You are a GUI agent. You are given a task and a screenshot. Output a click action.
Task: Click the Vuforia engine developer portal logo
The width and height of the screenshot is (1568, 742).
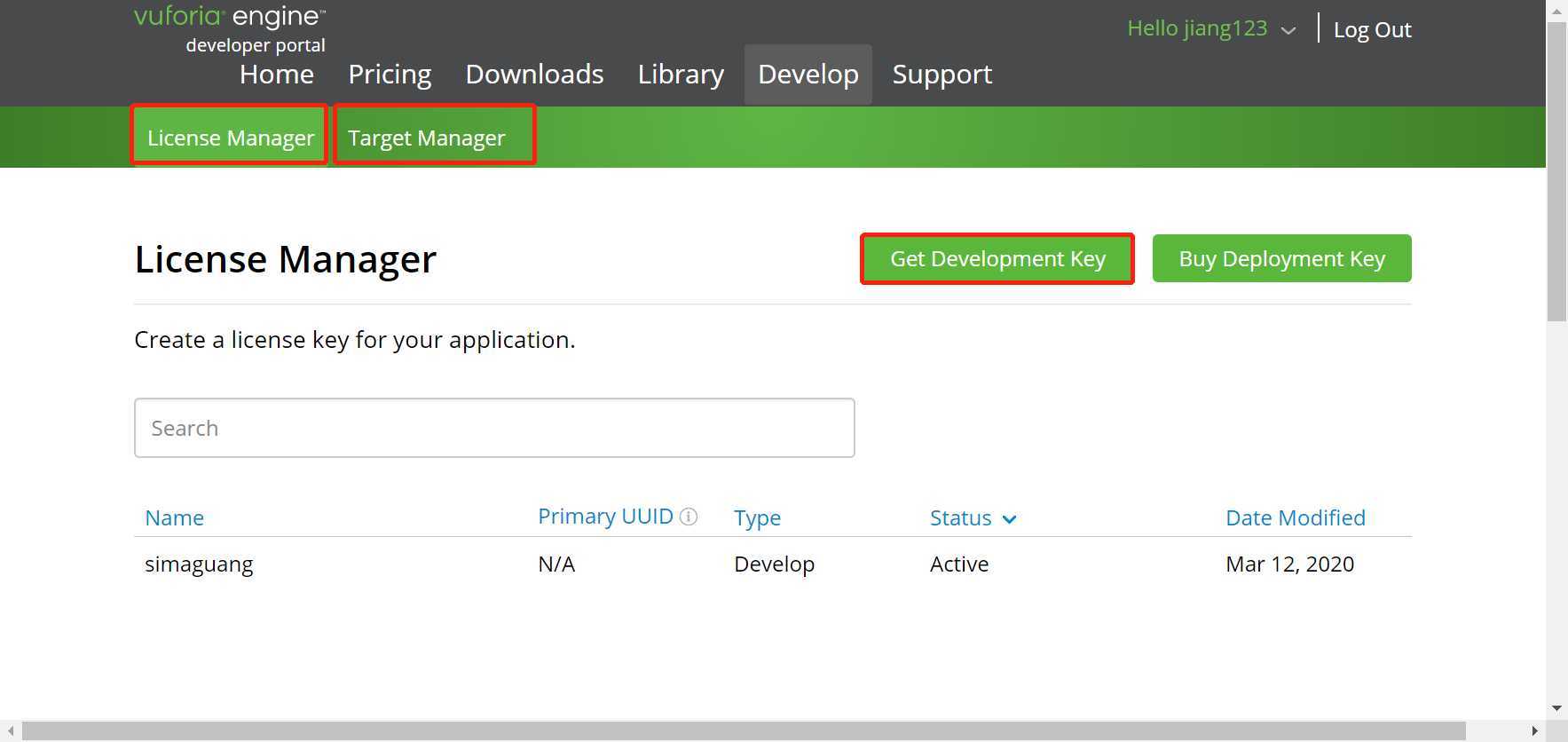[x=230, y=28]
